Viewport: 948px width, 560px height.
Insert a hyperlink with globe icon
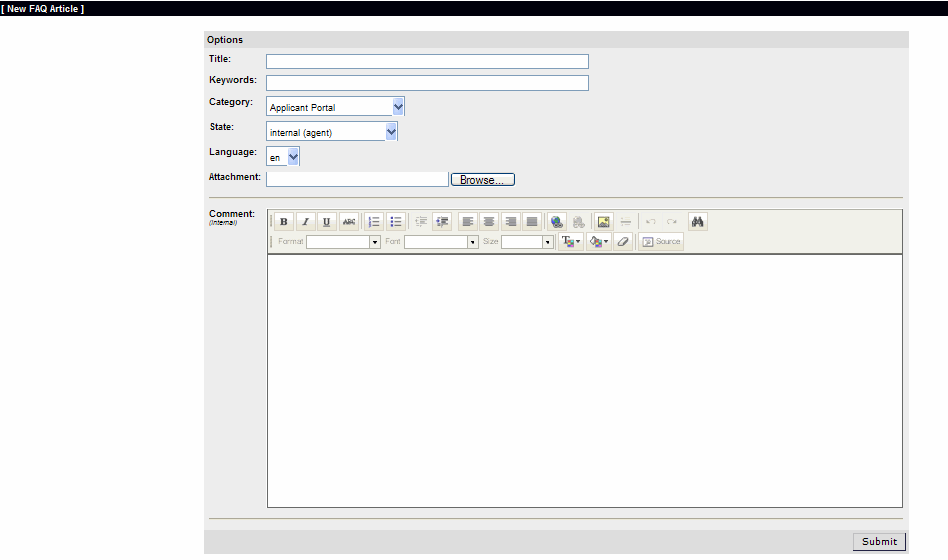[557, 222]
